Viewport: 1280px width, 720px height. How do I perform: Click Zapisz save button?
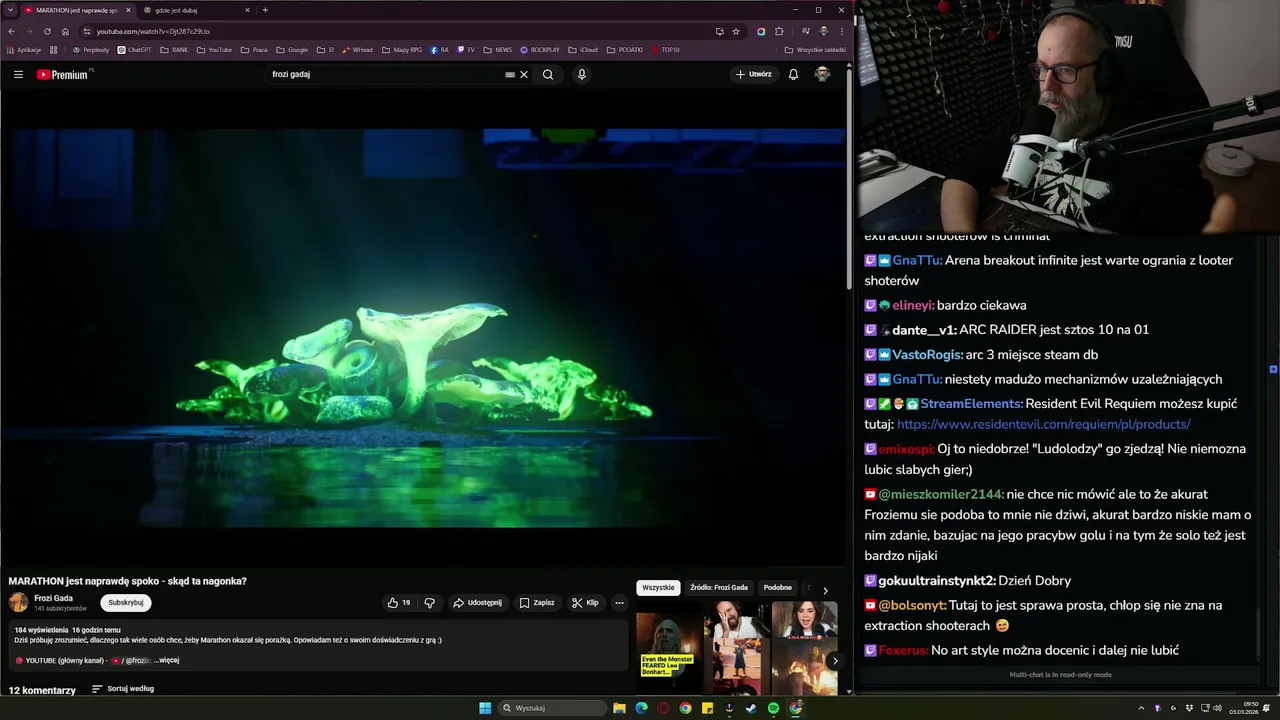tap(537, 603)
